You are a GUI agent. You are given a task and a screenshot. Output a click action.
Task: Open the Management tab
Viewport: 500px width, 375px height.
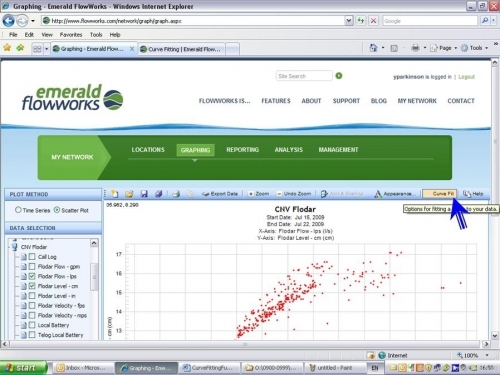[338, 150]
